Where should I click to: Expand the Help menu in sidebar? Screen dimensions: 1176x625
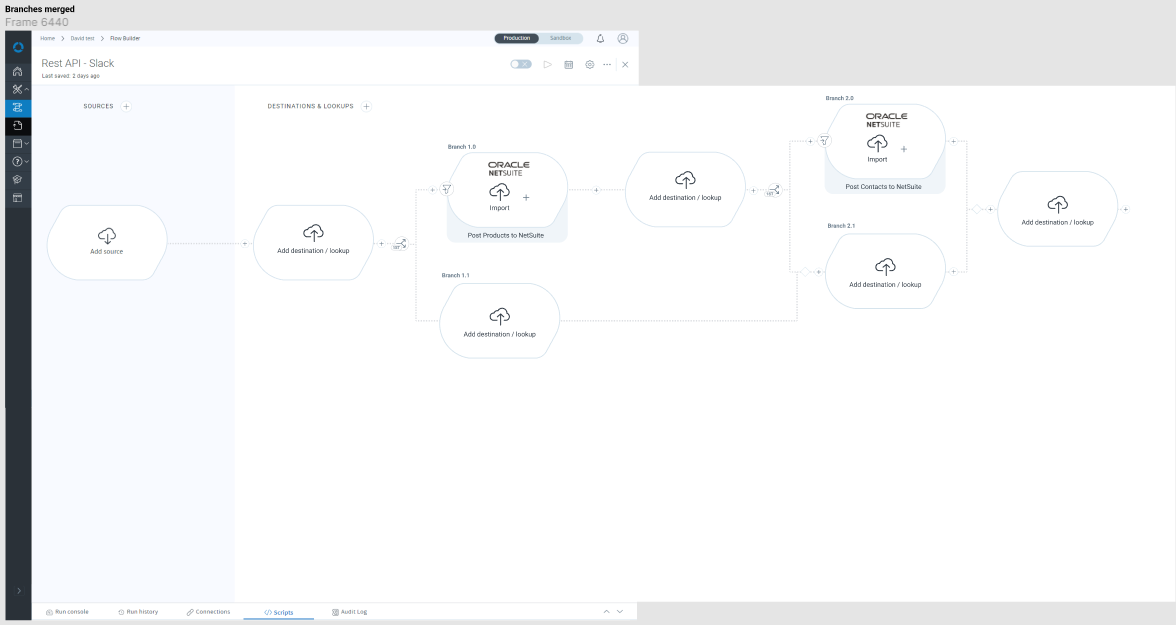[x=18, y=161]
